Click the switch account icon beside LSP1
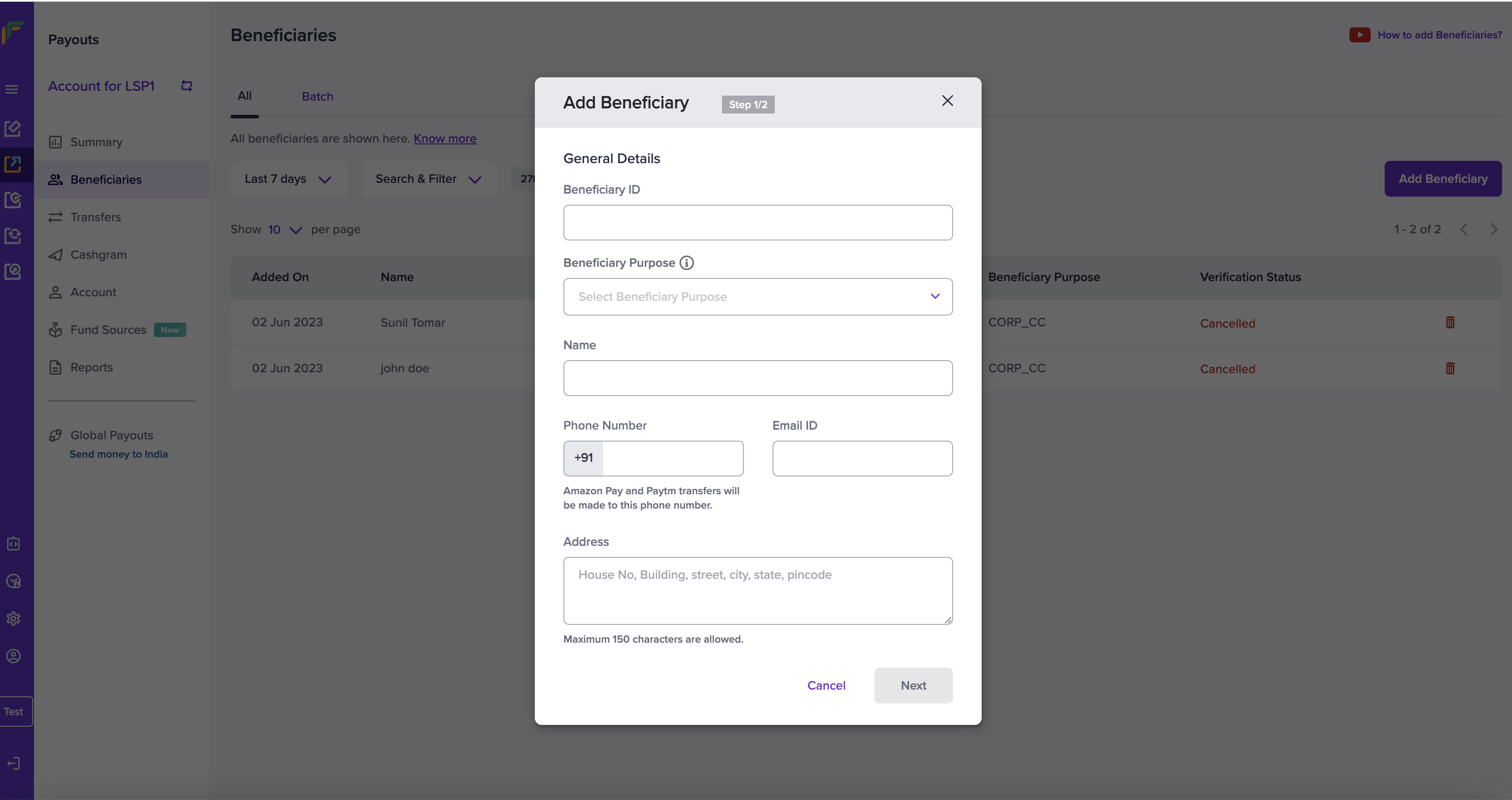The image size is (1512, 800). point(187,86)
